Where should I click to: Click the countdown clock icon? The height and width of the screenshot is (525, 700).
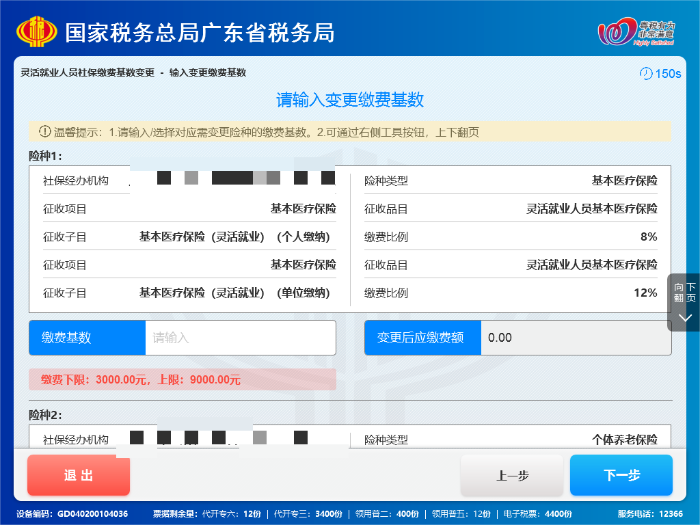click(x=646, y=73)
